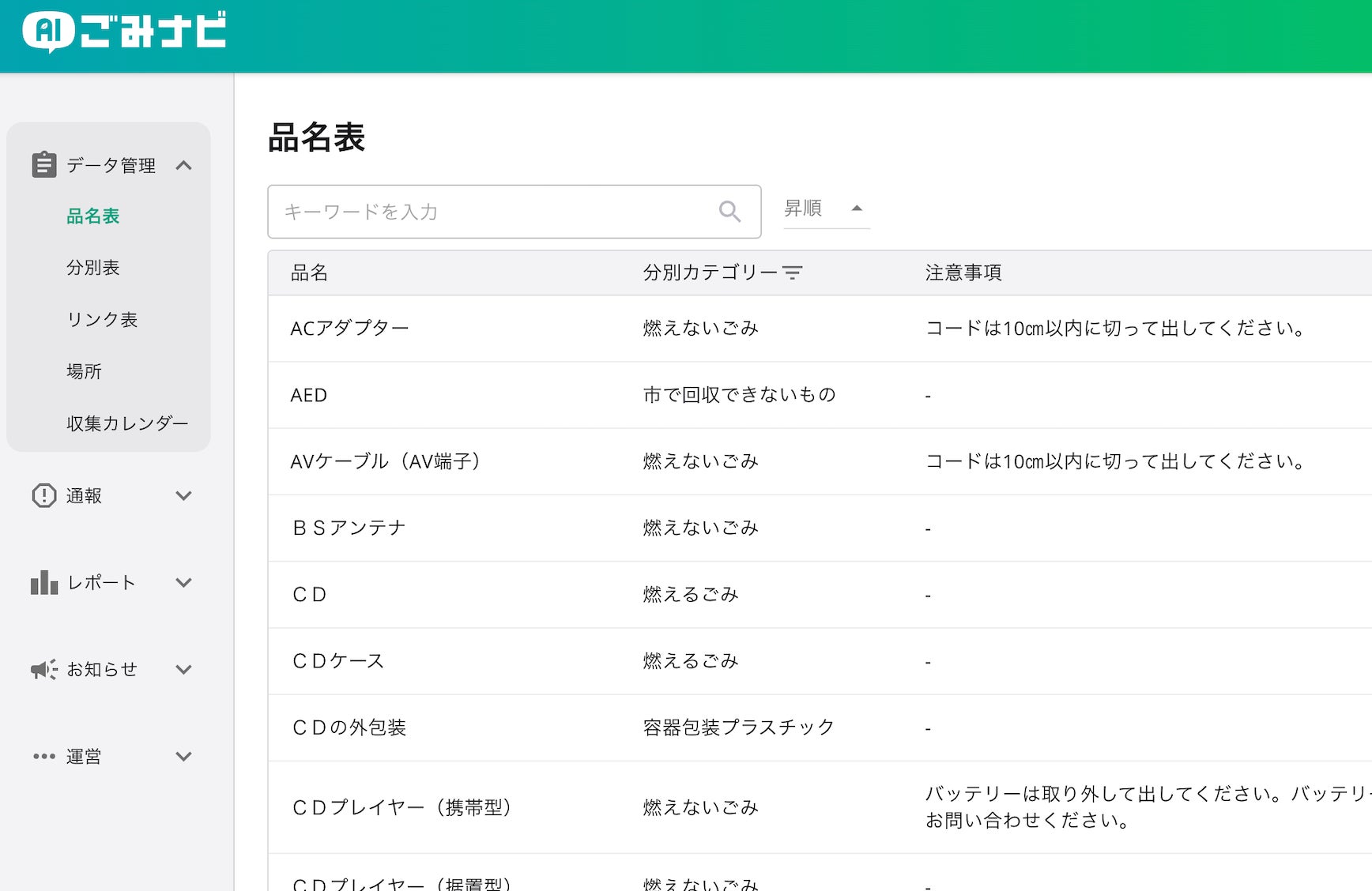
Task: Open the 昇順 sort order dropdown
Action: (x=827, y=209)
